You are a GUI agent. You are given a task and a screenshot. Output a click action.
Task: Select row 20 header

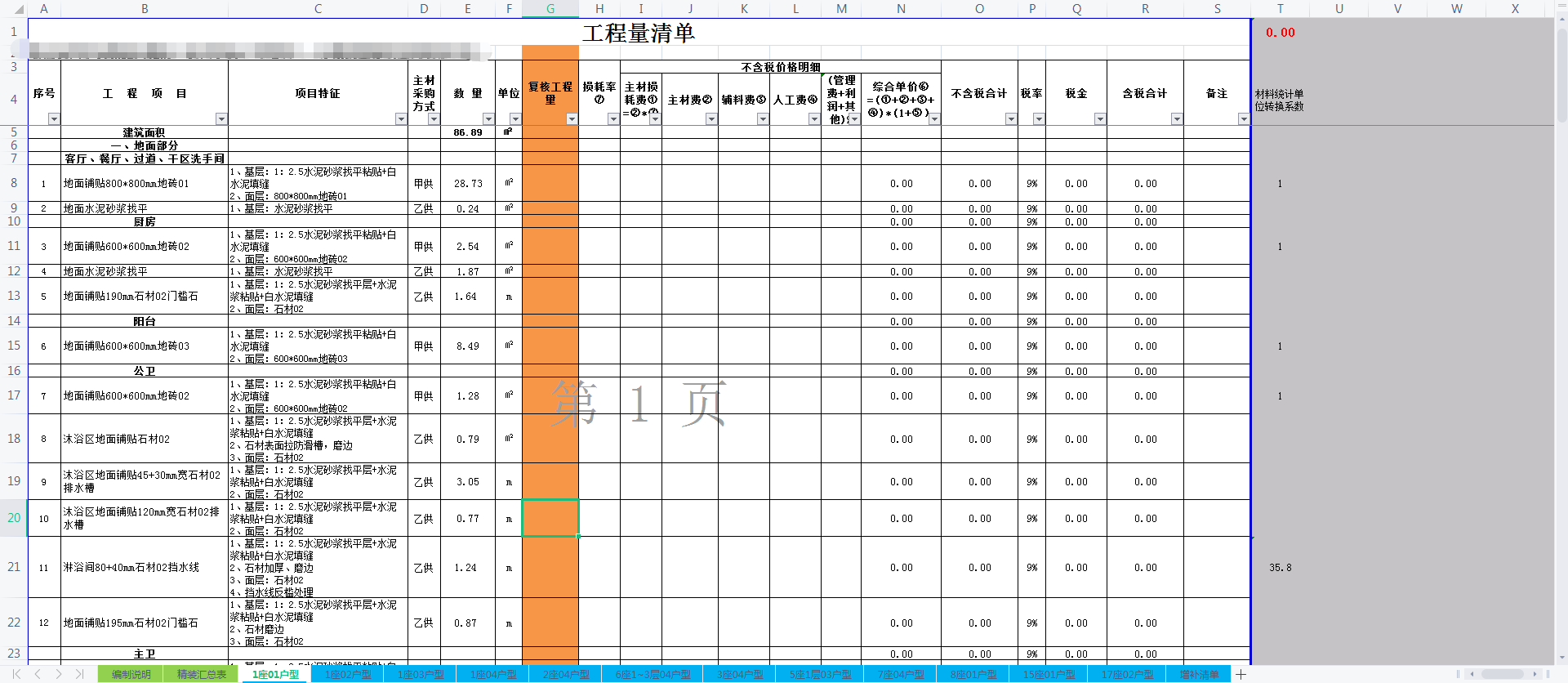coord(14,518)
